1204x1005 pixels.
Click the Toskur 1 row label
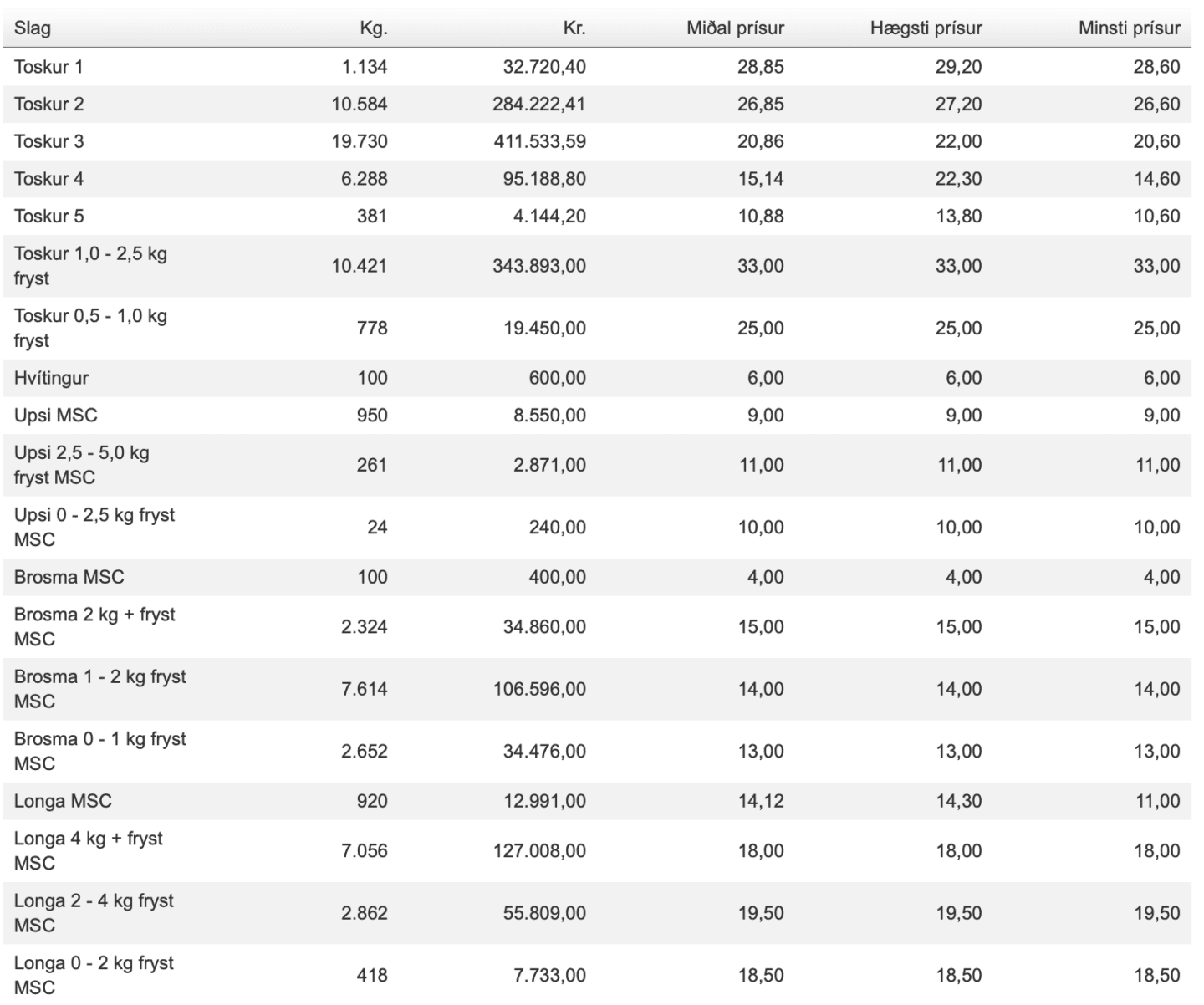48,67
